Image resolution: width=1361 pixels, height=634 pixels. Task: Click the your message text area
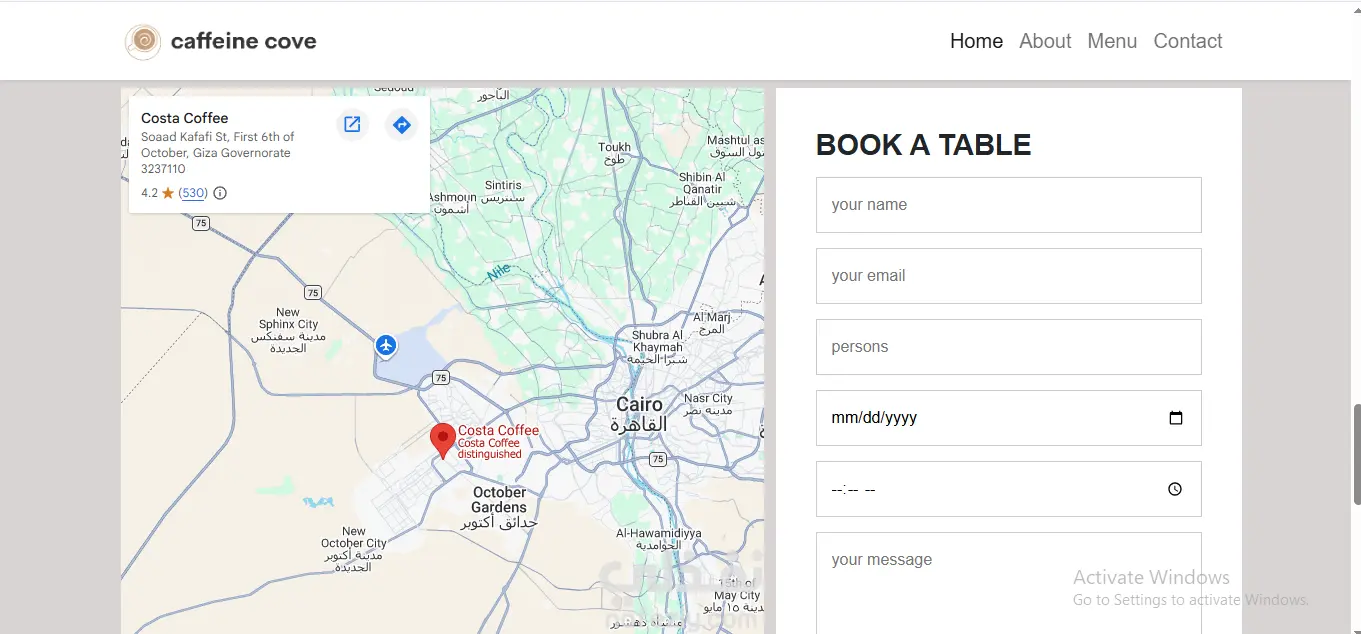1008,585
